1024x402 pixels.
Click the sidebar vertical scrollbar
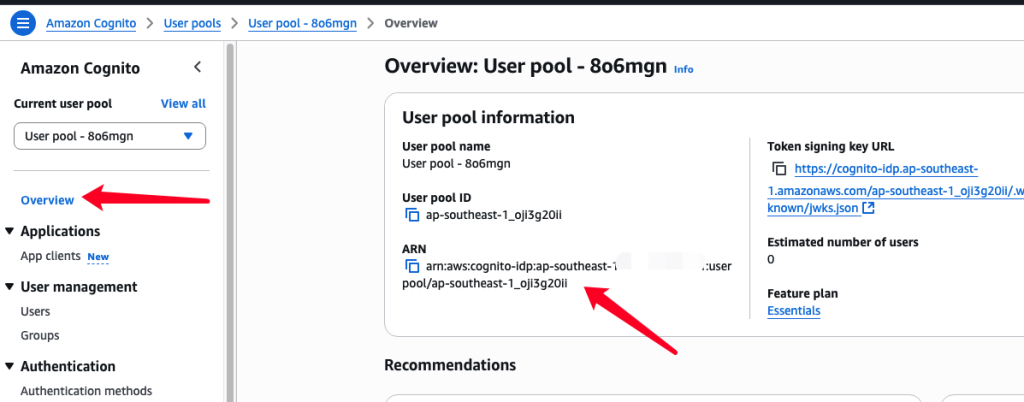pyautogui.click(x=229, y=222)
